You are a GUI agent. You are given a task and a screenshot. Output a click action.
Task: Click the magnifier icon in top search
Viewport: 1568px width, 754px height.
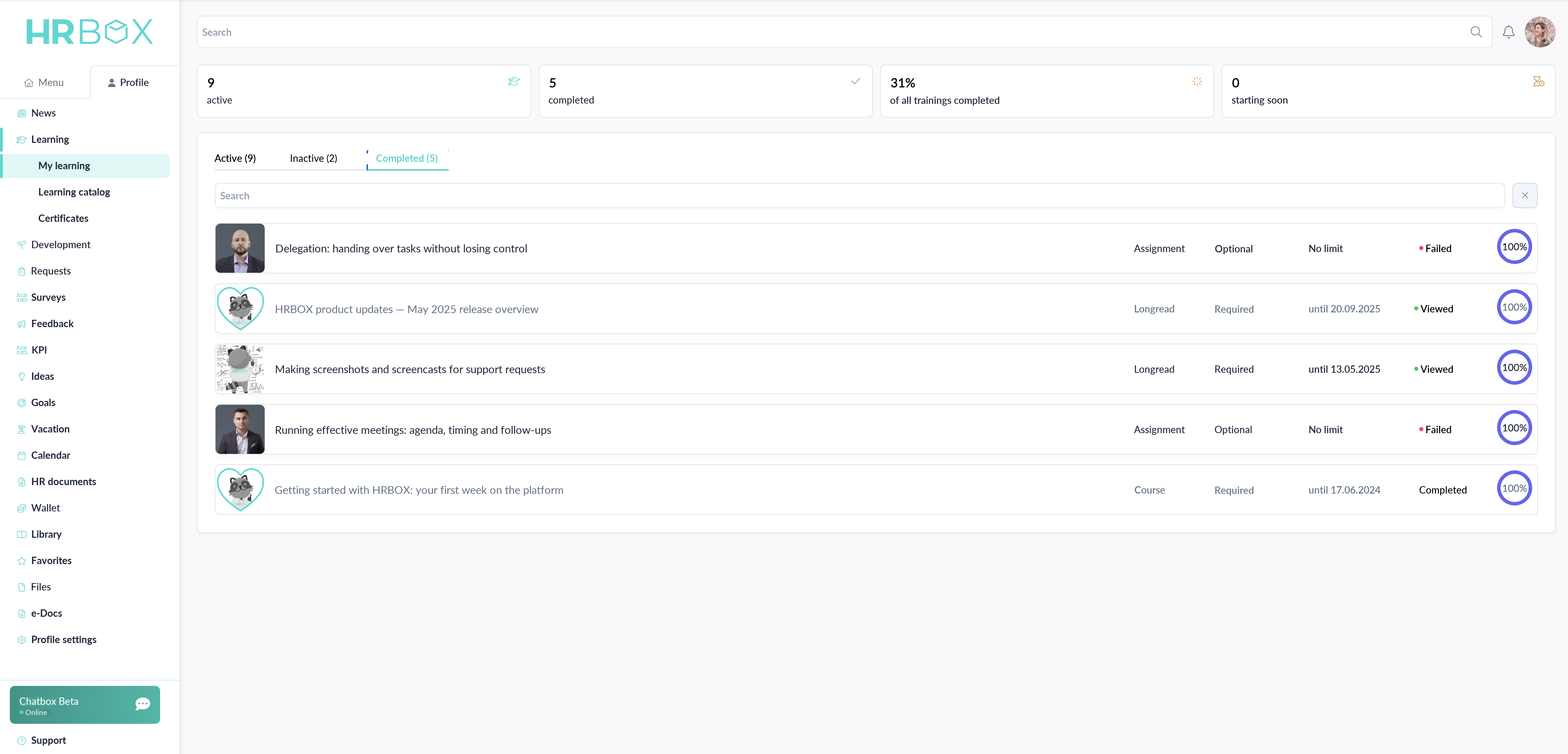(x=1476, y=32)
